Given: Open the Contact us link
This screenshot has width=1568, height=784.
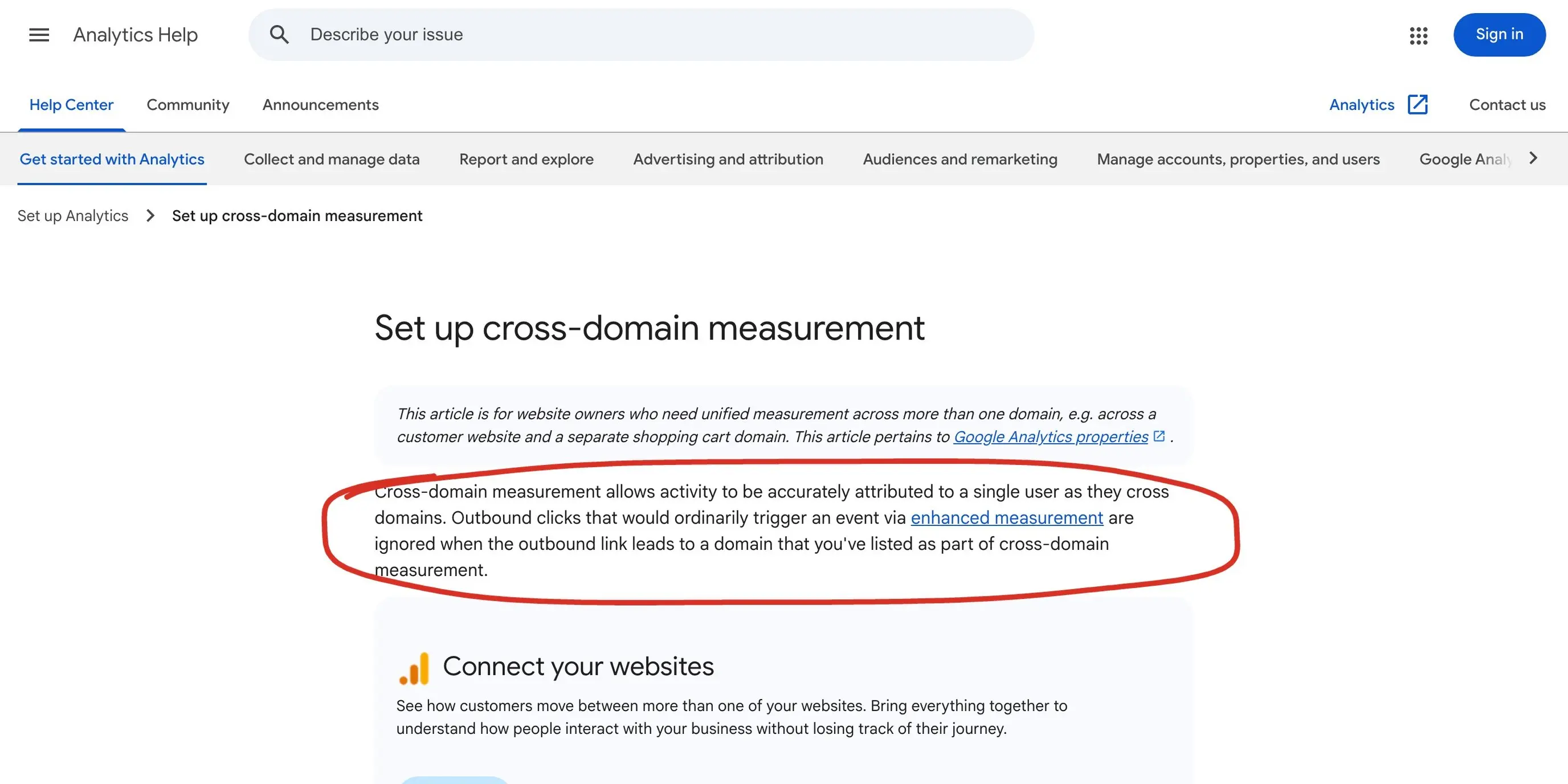Looking at the screenshot, I should (x=1507, y=105).
